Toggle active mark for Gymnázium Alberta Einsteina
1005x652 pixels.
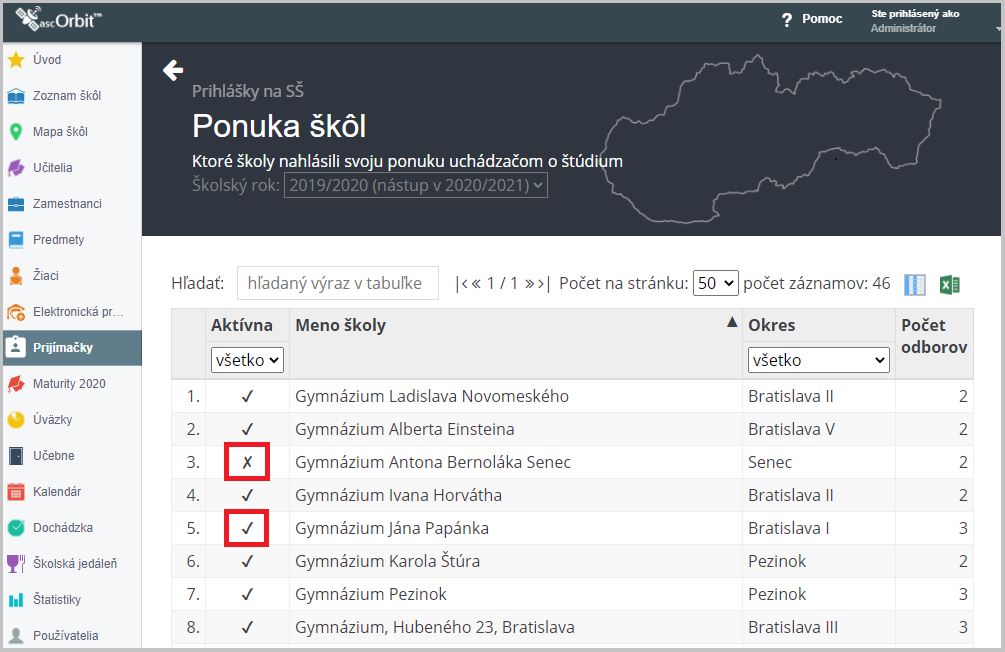click(x=247, y=430)
